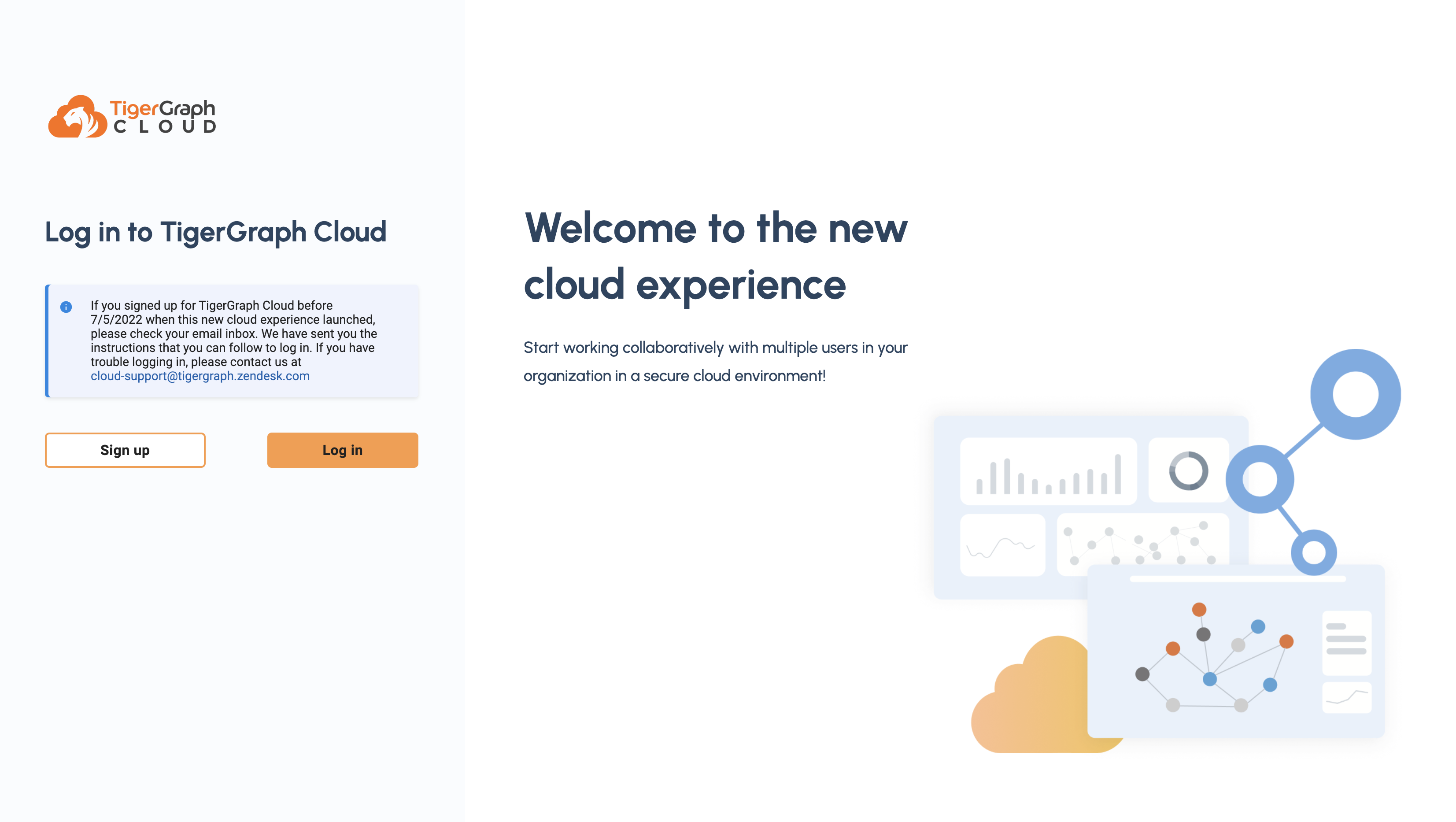This screenshot has width=1456, height=822.
Task: Click the blue info icon in notice
Action: [66, 307]
